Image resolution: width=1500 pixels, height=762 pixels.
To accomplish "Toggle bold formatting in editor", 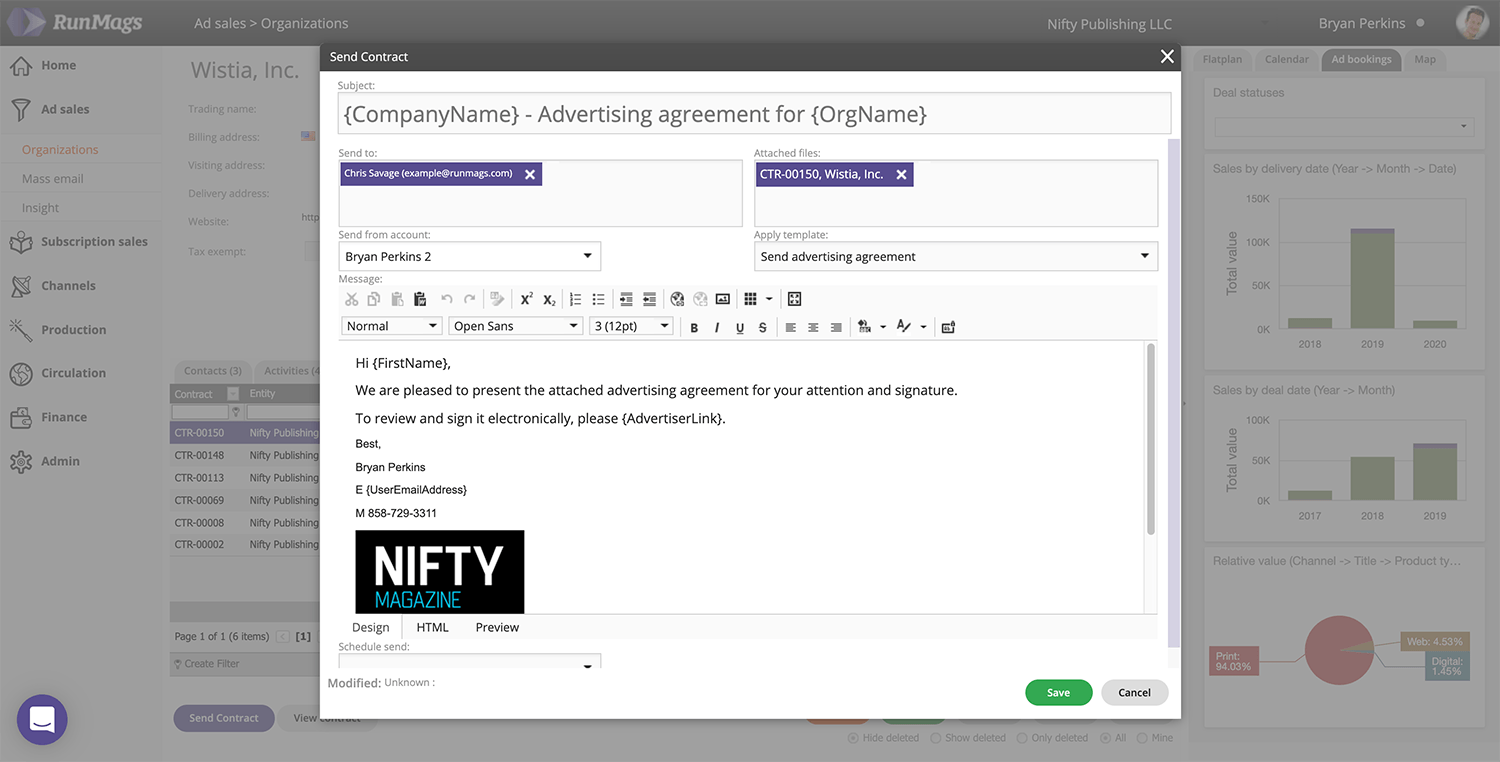I will pyautogui.click(x=694, y=327).
